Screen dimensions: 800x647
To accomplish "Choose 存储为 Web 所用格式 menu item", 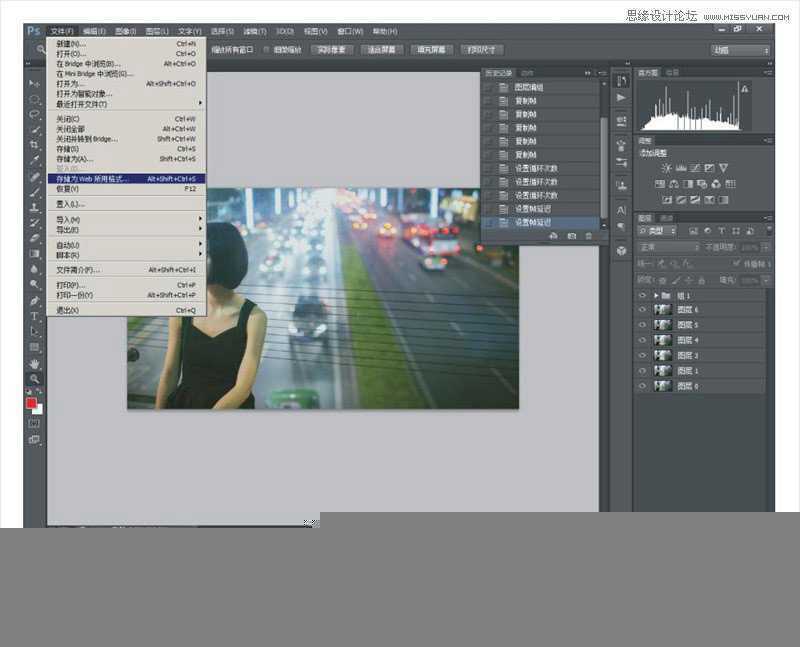I will click(127, 179).
